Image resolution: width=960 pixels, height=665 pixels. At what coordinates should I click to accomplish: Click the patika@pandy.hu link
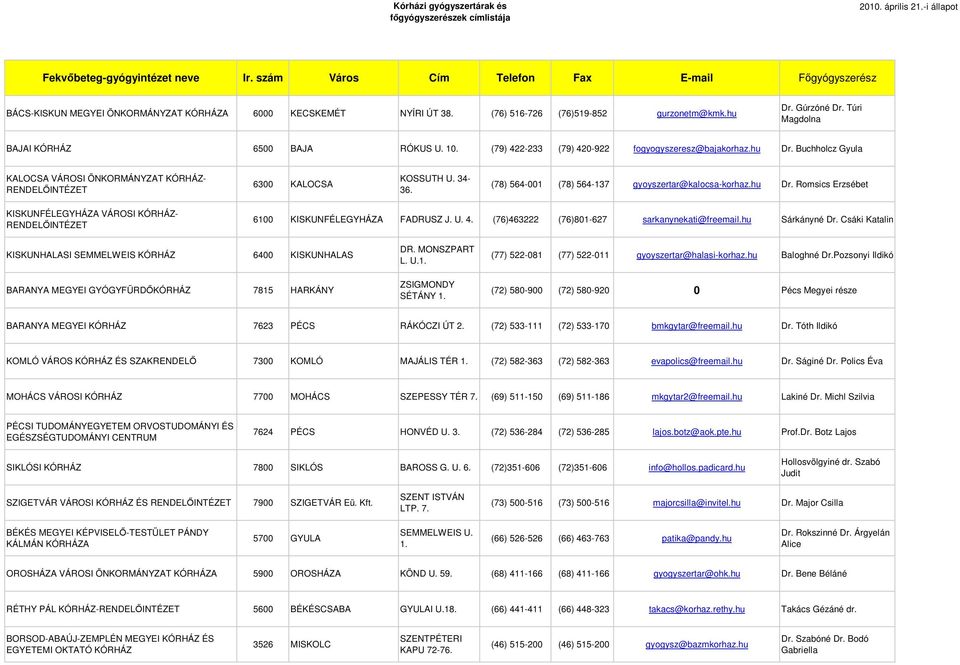(x=696, y=538)
